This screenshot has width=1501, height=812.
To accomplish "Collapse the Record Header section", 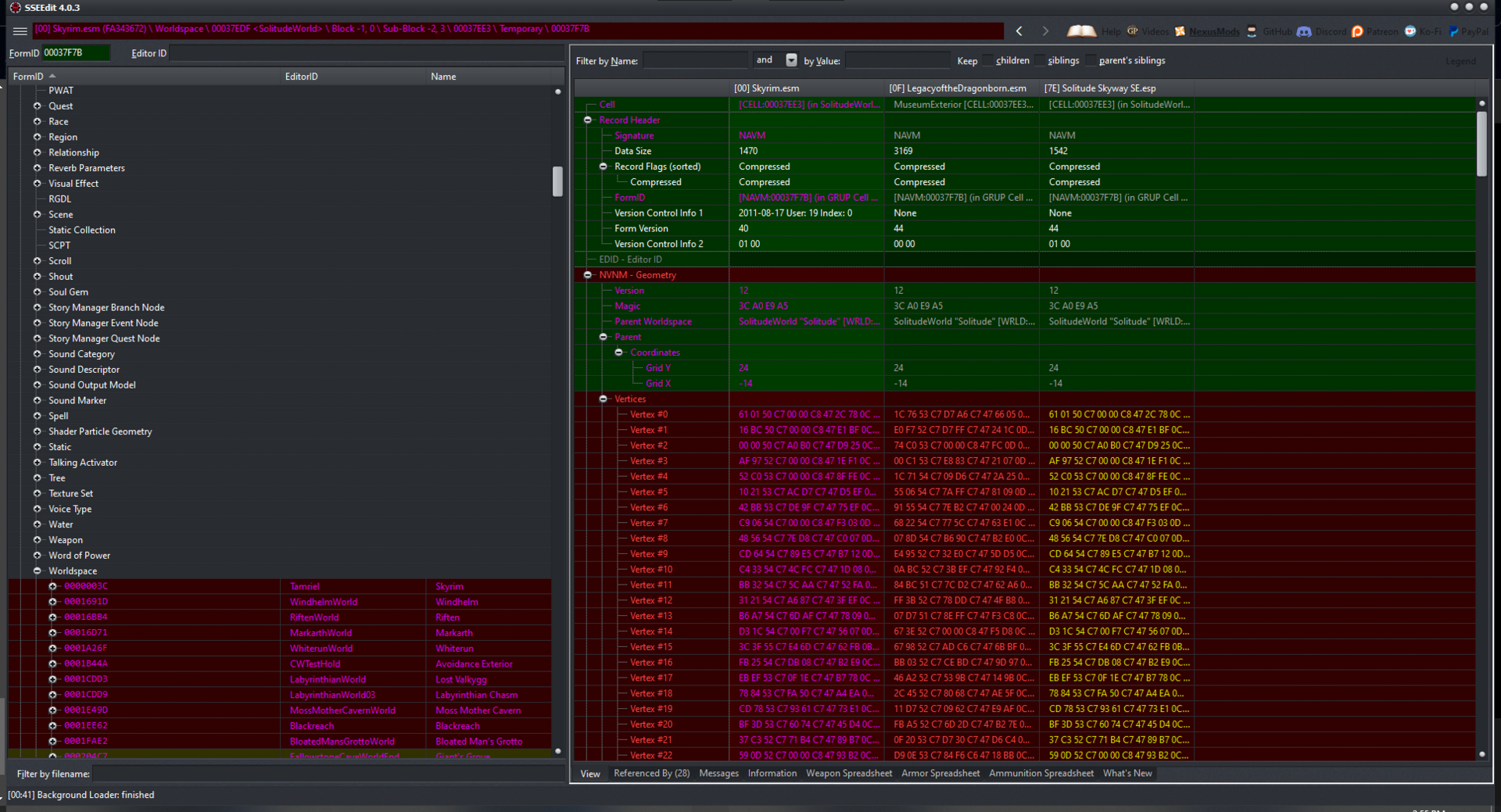I will [588, 120].
